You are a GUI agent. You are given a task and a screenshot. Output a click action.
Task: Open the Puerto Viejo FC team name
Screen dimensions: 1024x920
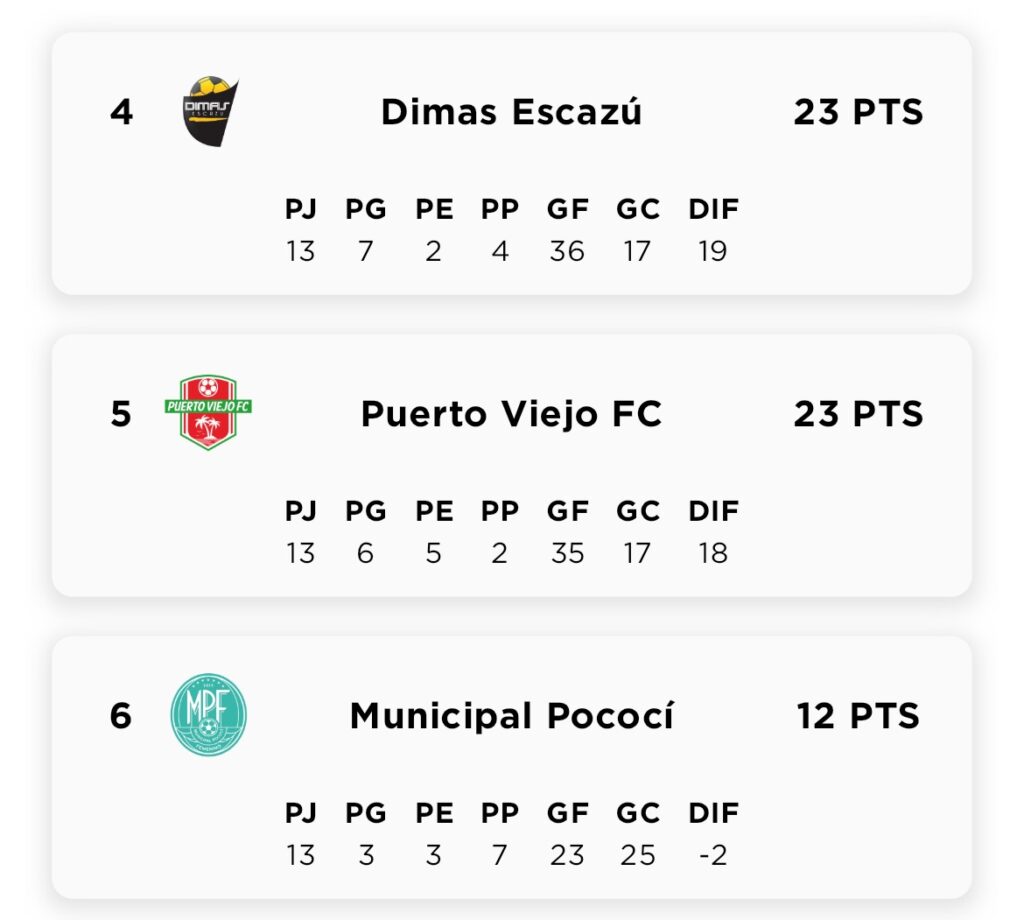[x=511, y=414]
